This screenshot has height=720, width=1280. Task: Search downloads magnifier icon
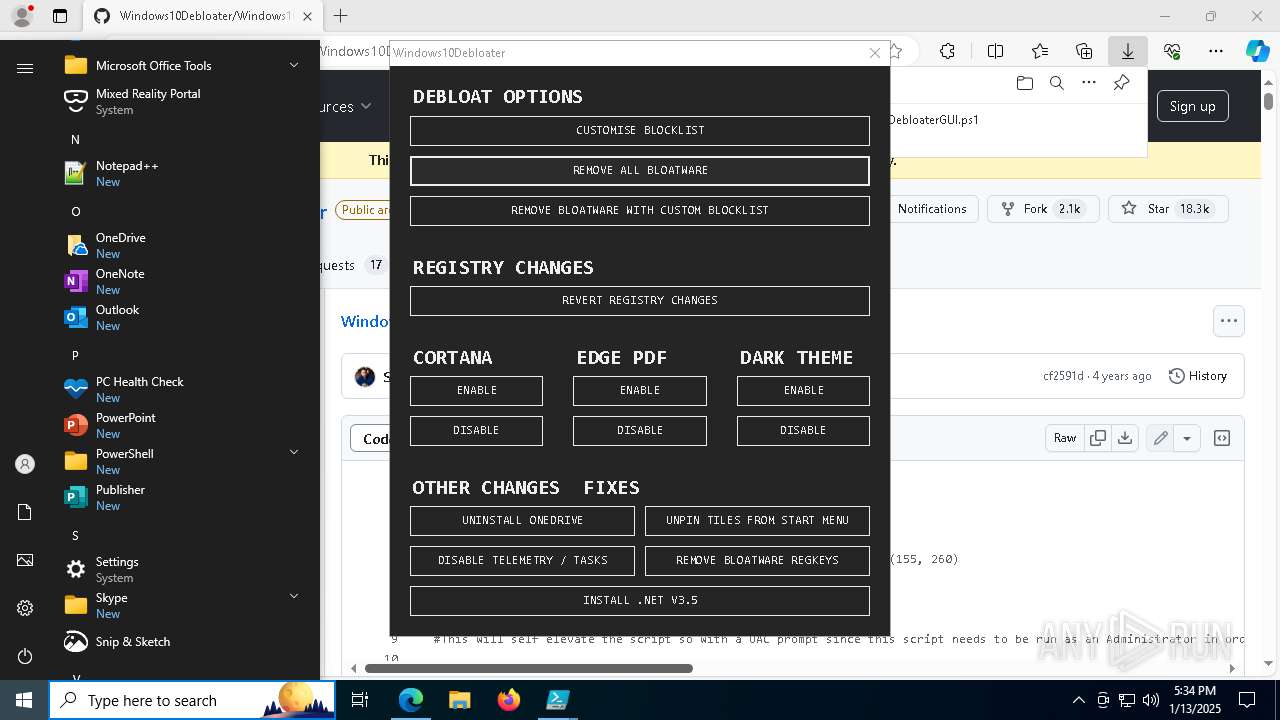[1056, 83]
